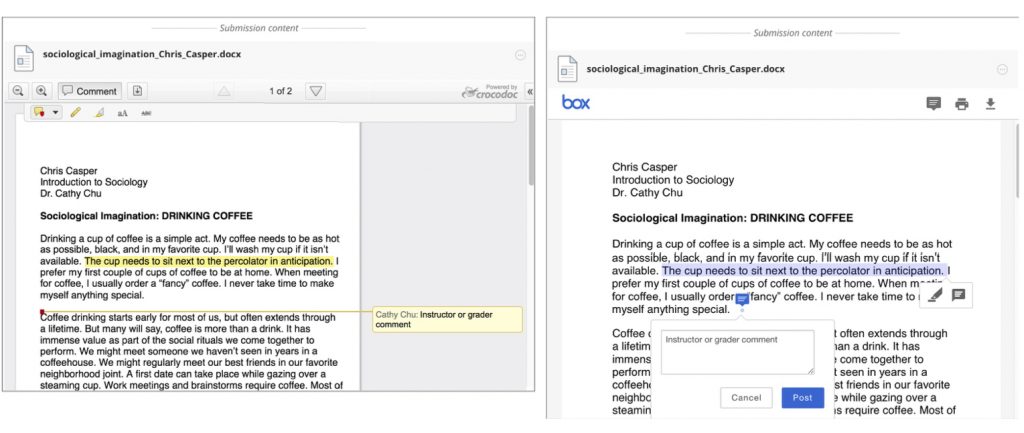1024x433 pixels.
Task: Click right filename sociological_imagination_Chris_Casper.docx
Action: coord(686,69)
